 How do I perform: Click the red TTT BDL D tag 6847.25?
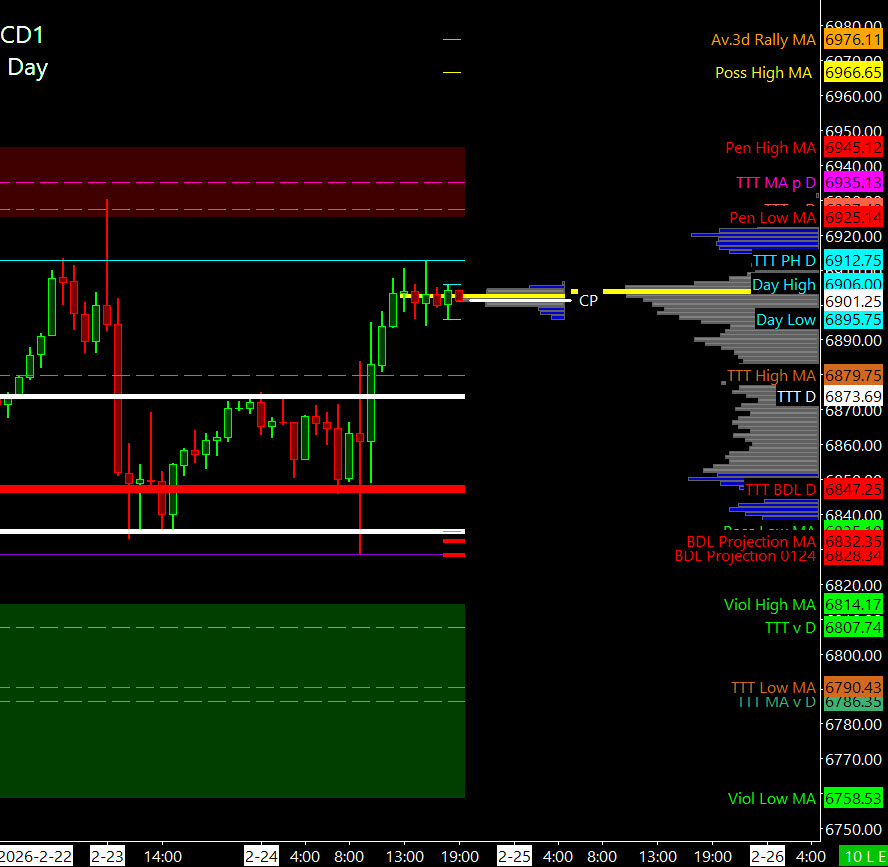coord(853,490)
